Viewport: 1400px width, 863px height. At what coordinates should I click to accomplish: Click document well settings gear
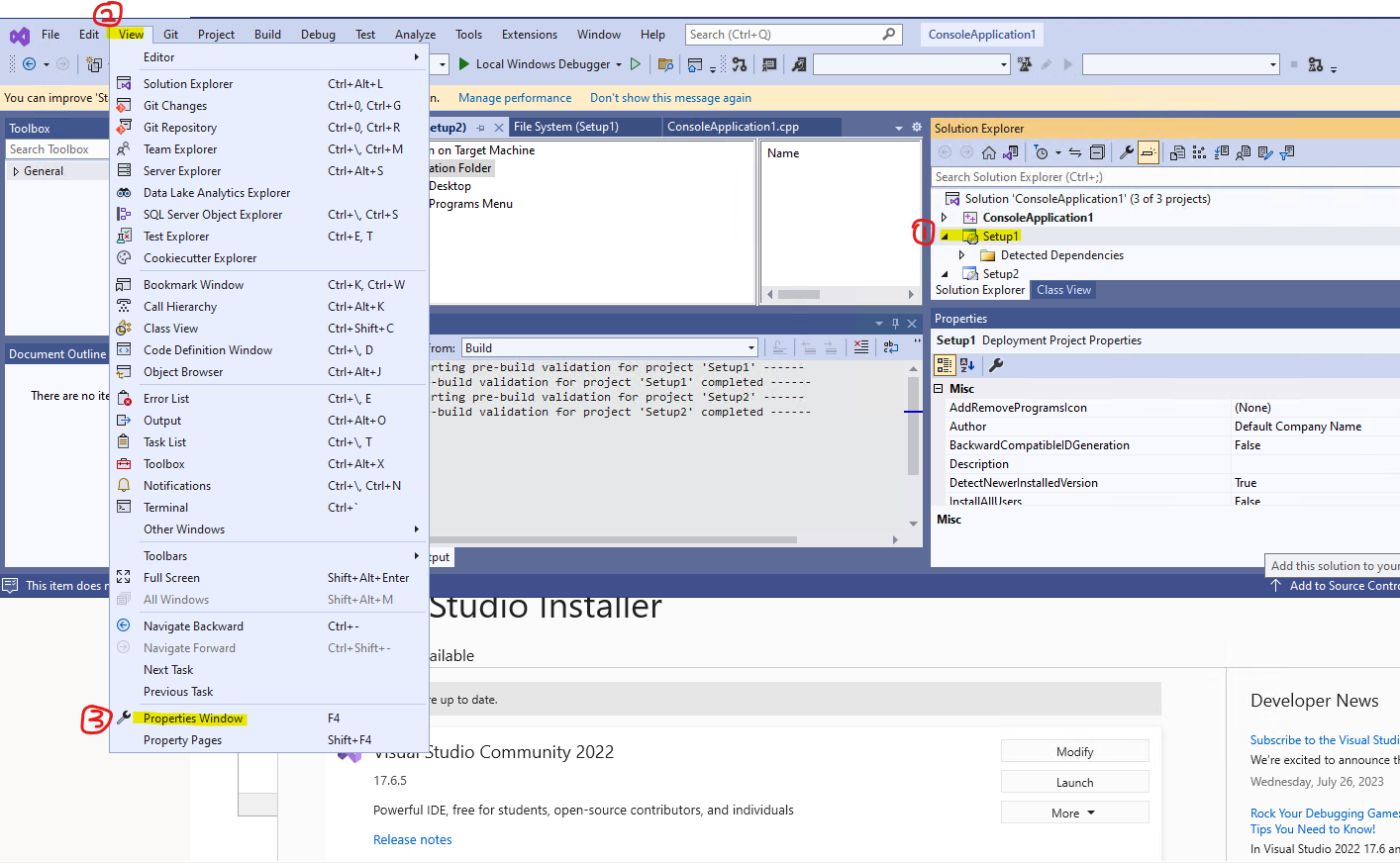pyautogui.click(x=917, y=128)
